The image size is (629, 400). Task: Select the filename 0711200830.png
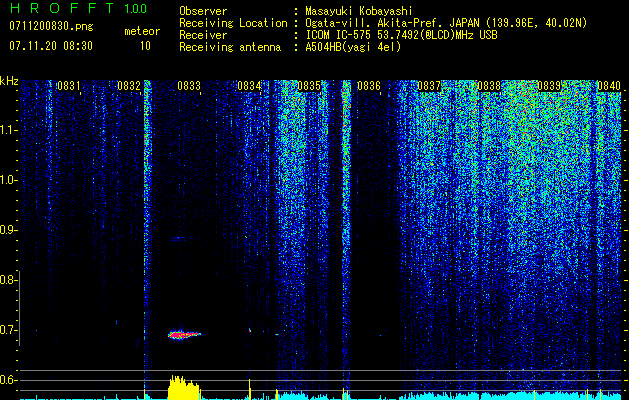pos(51,27)
